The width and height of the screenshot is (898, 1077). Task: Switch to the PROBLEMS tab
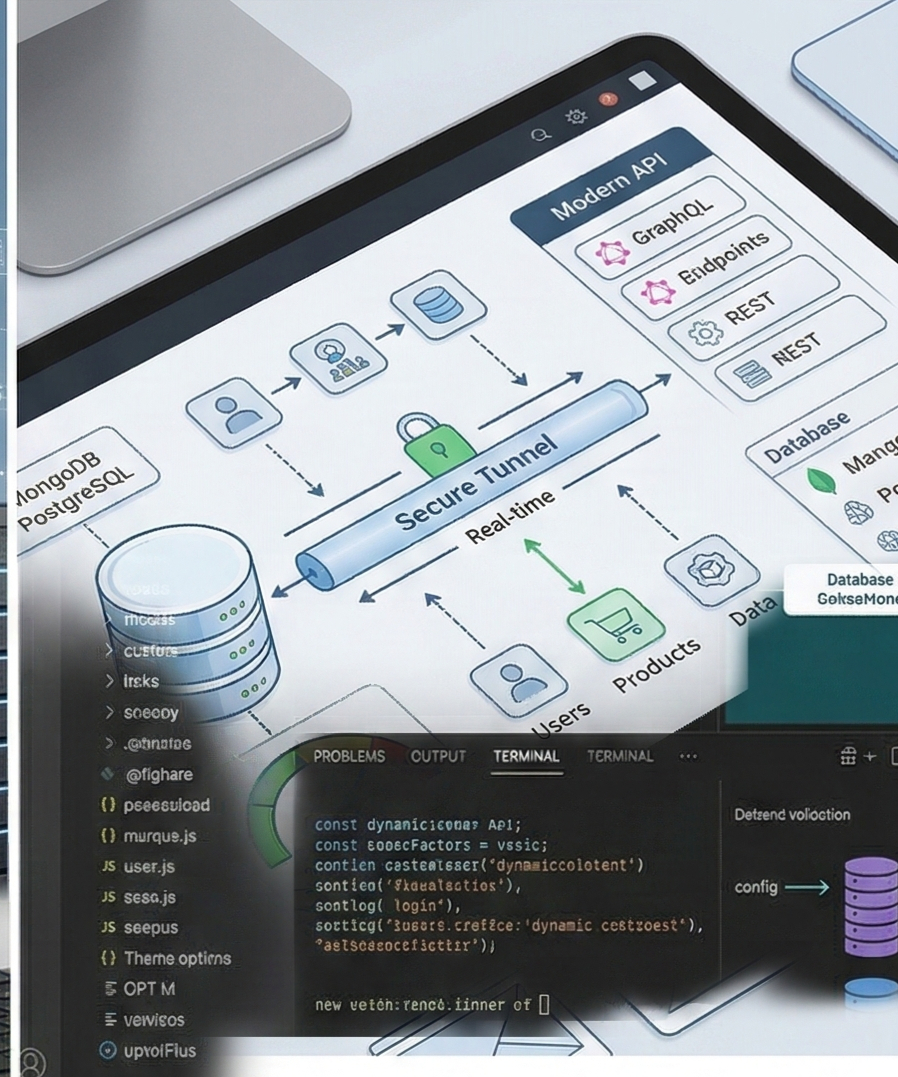[349, 756]
